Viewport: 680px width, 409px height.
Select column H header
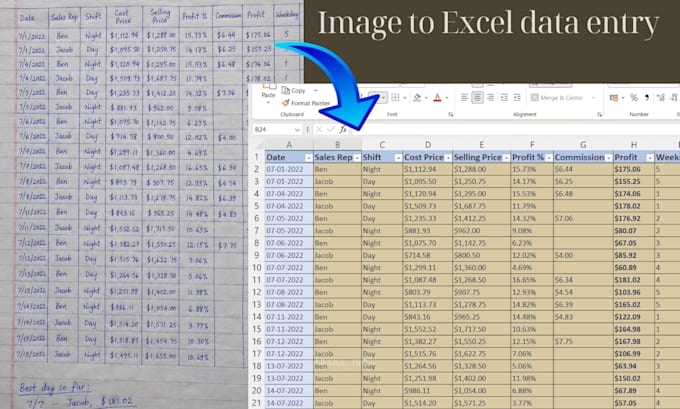634,145
